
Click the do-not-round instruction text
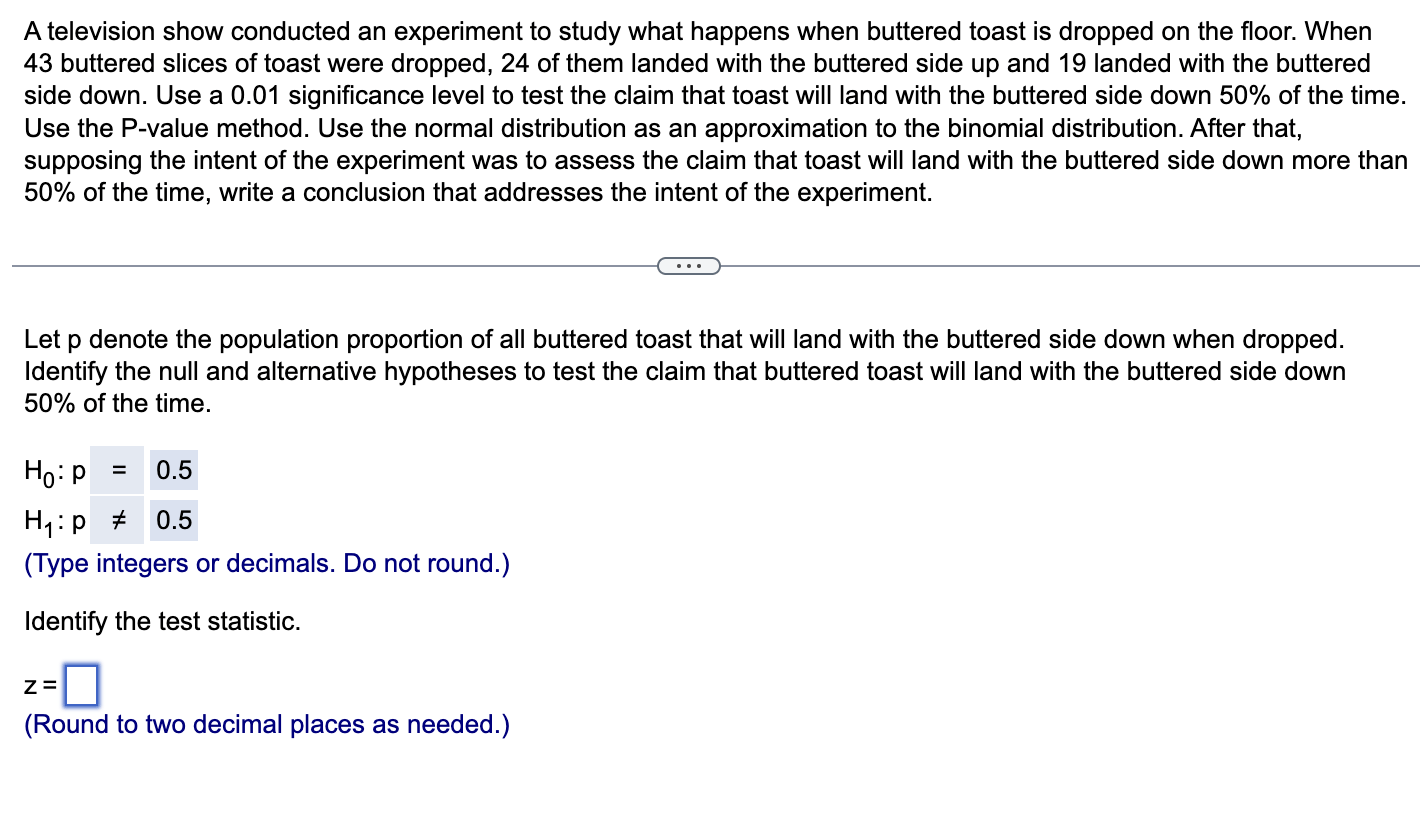point(267,563)
